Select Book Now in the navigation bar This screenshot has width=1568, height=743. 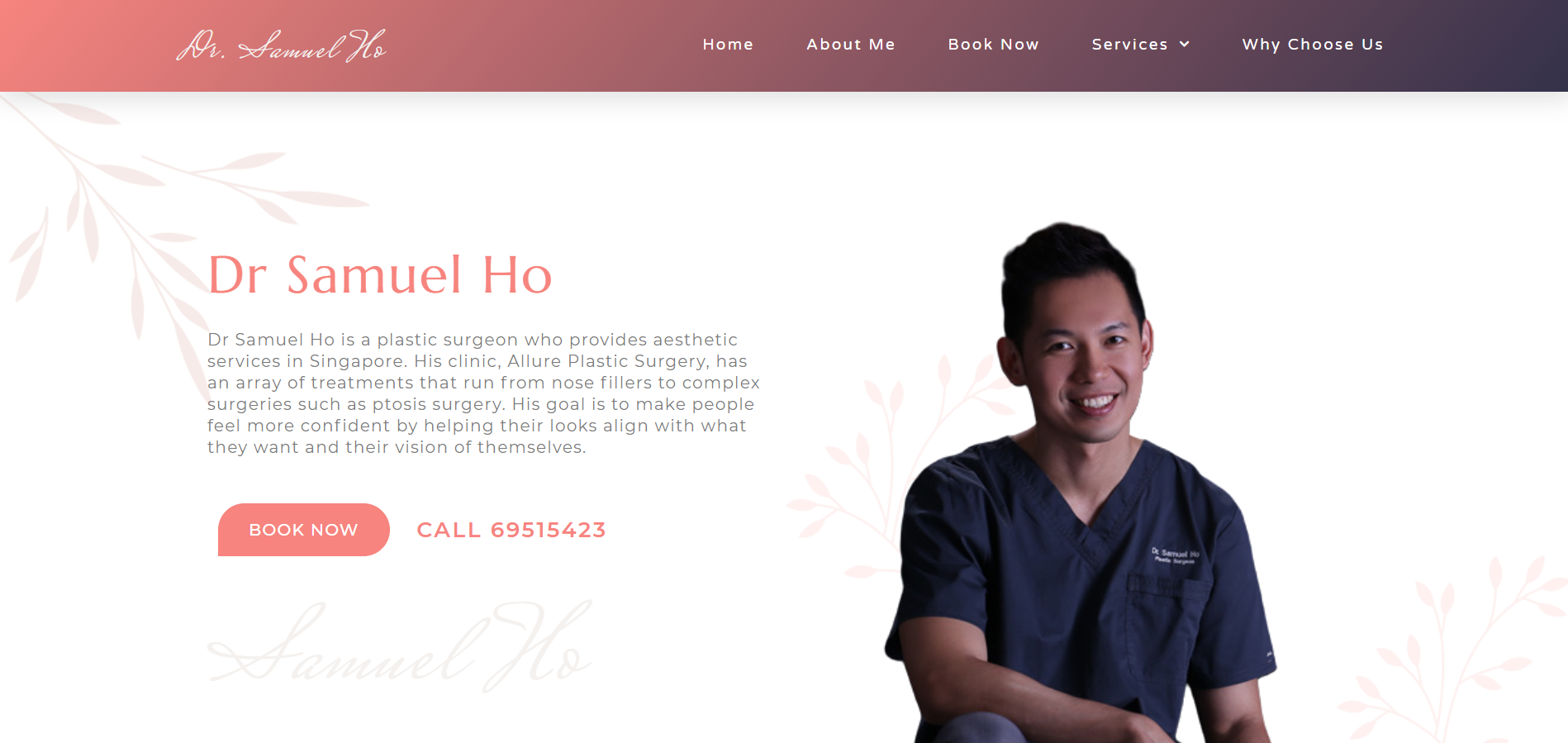993,45
